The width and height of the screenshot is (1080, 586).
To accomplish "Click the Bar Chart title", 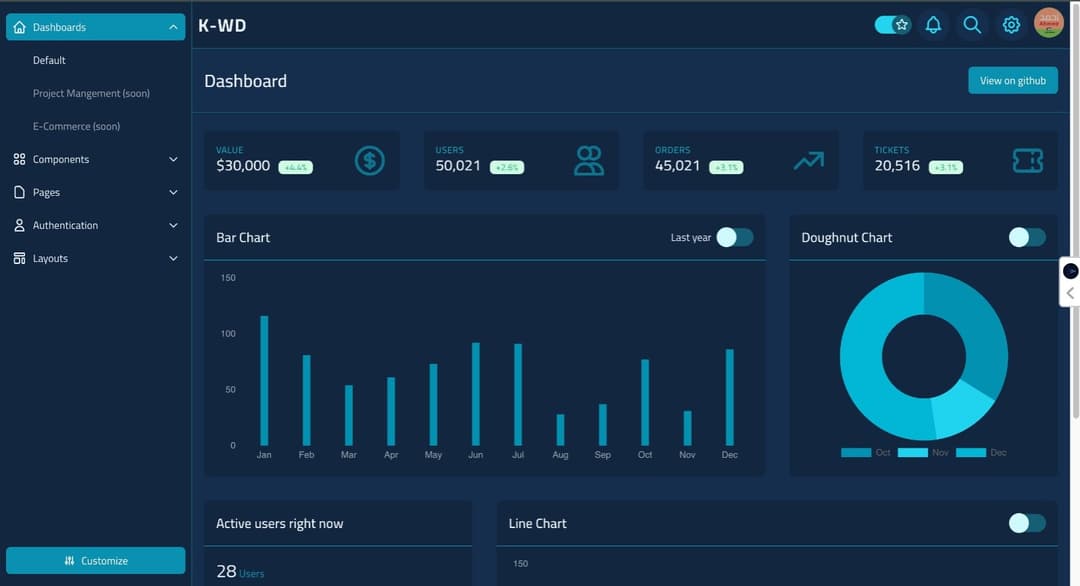I will point(243,238).
